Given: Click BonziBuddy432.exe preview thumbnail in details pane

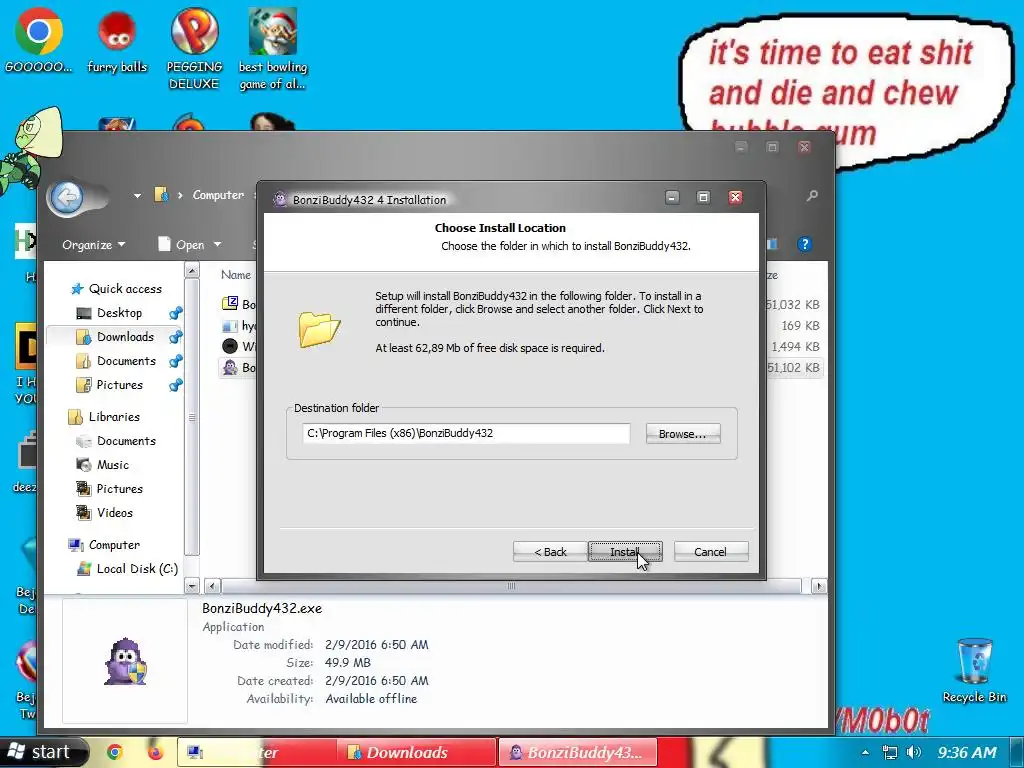Looking at the screenshot, I should tap(125, 662).
